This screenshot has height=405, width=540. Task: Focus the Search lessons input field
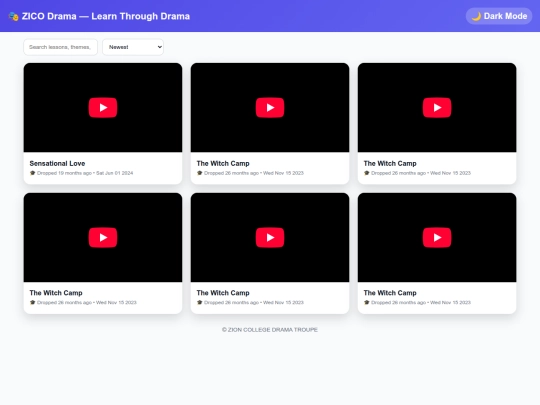pos(60,47)
